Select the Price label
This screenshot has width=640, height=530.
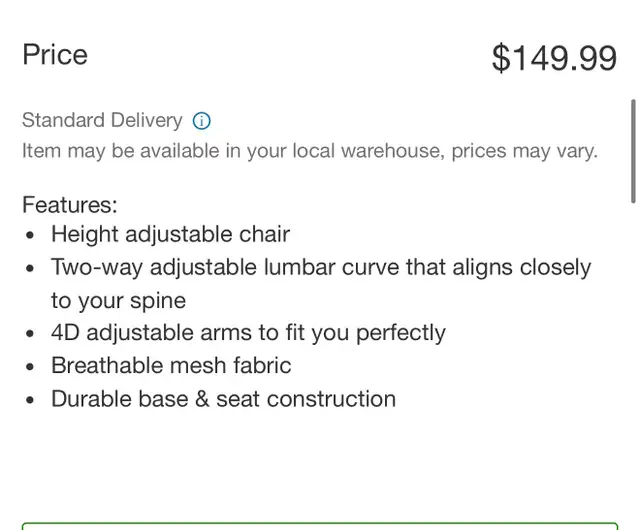click(x=55, y=55)
